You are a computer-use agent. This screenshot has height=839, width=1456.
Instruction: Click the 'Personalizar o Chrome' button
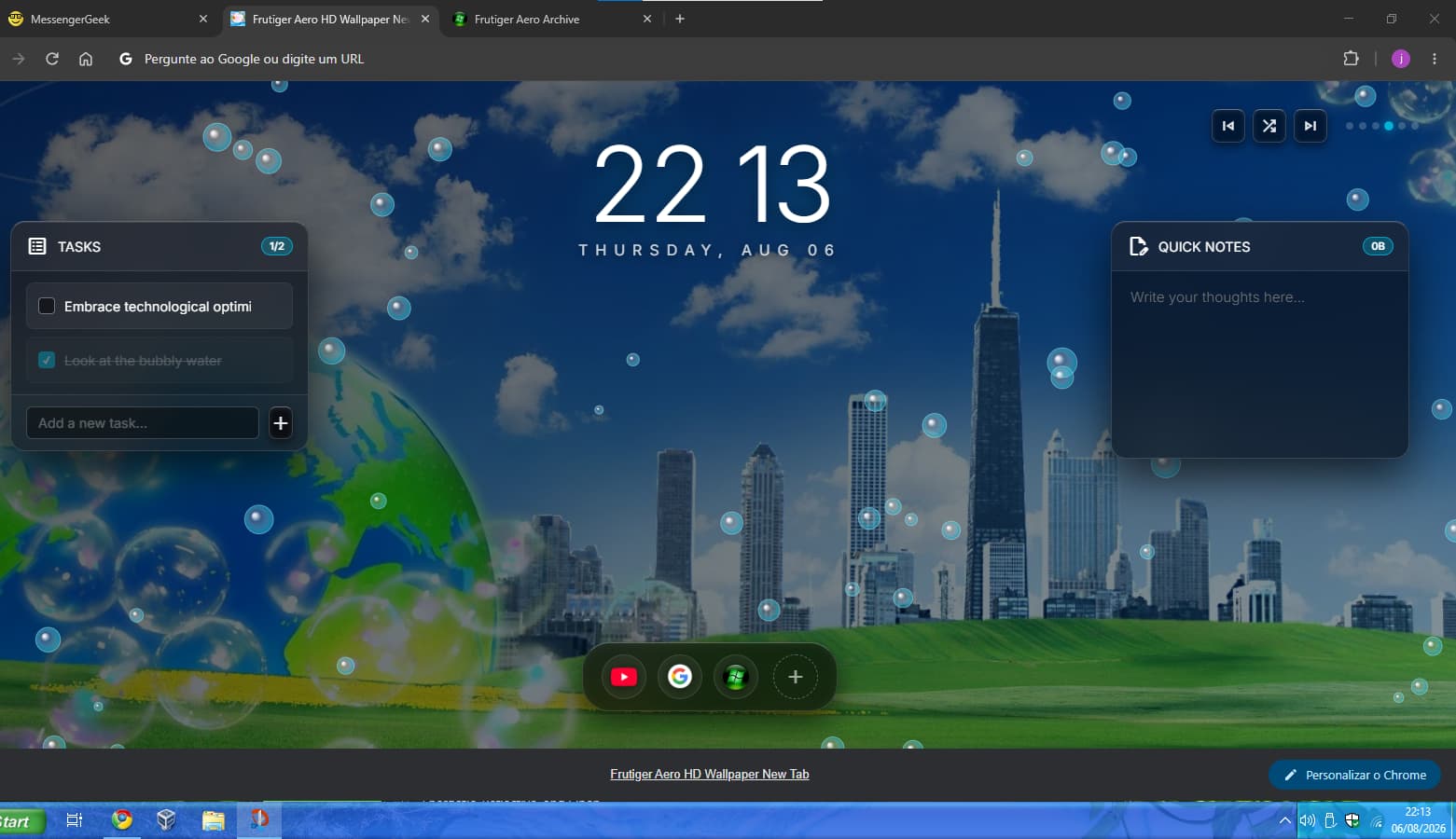coord(1354,775)
